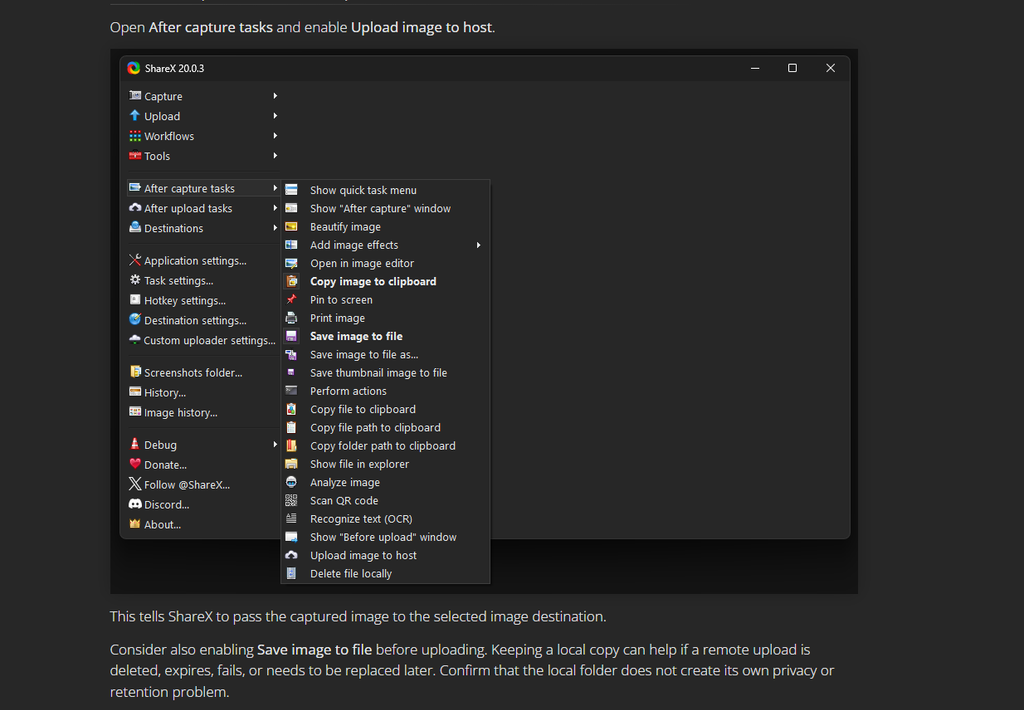Toggle Copy image to clipboard task
Screen dimensions: 1024x710
coord(385,282)
